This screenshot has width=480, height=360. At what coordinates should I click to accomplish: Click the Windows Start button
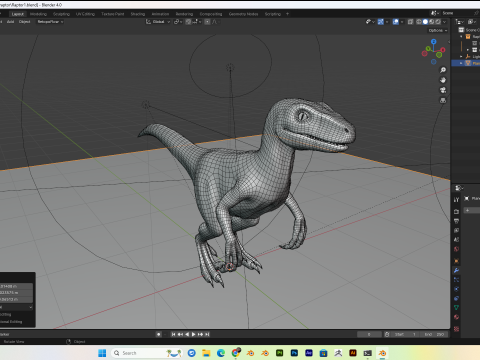click(102, 353)
